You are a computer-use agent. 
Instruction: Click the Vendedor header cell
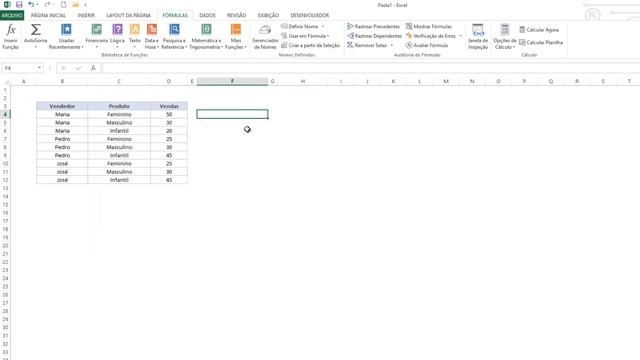tap(62, 106)
